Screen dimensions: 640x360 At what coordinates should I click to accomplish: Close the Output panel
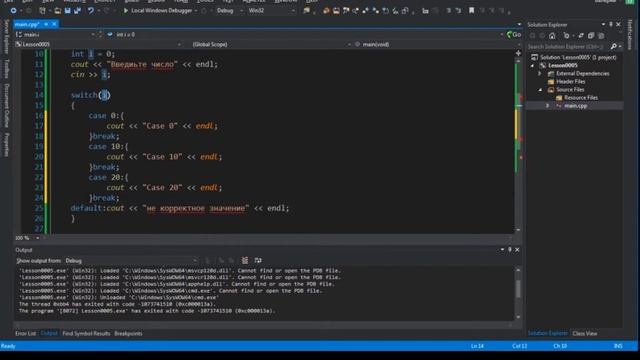517,250
